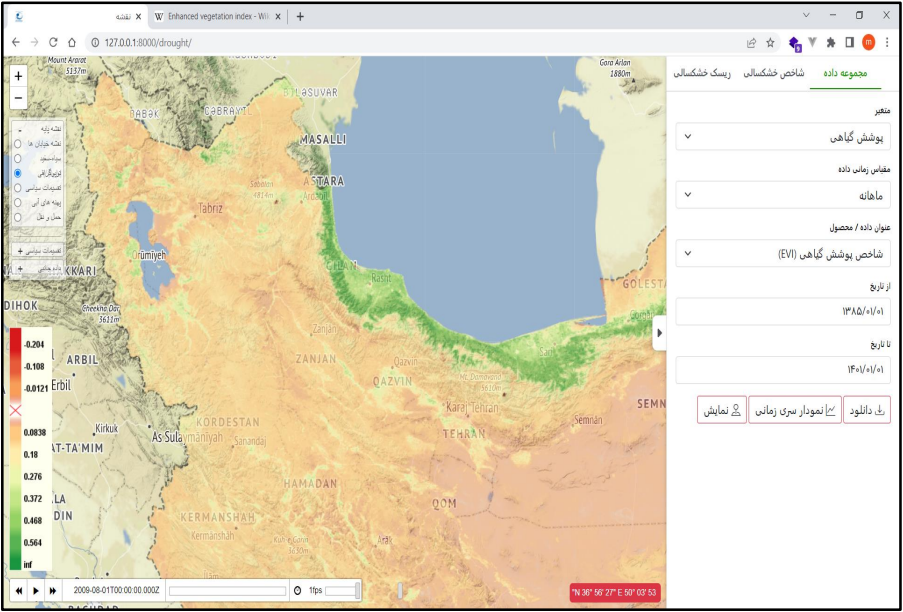903x612 pixels.
Task: Step forward in the time animation
Action: pos(53,591)
